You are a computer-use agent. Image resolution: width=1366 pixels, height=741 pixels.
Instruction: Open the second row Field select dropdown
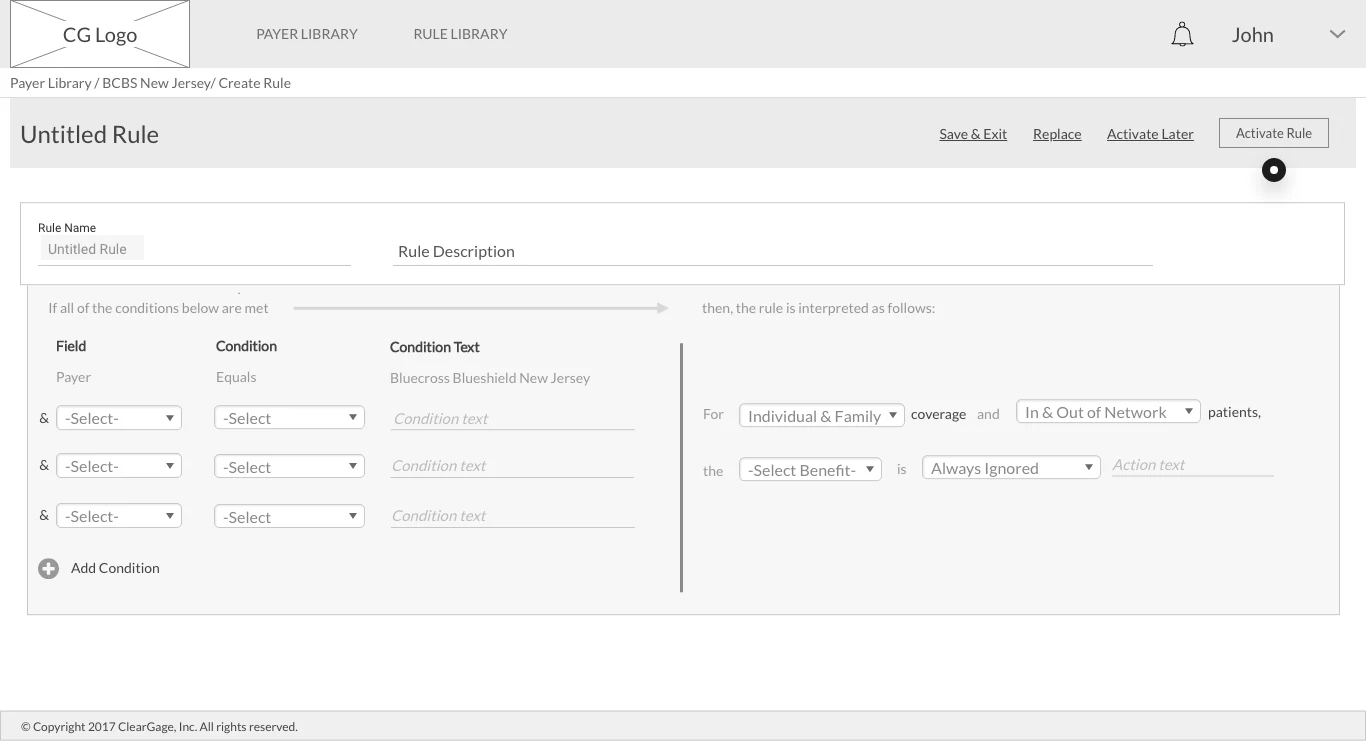coord(119,466)
